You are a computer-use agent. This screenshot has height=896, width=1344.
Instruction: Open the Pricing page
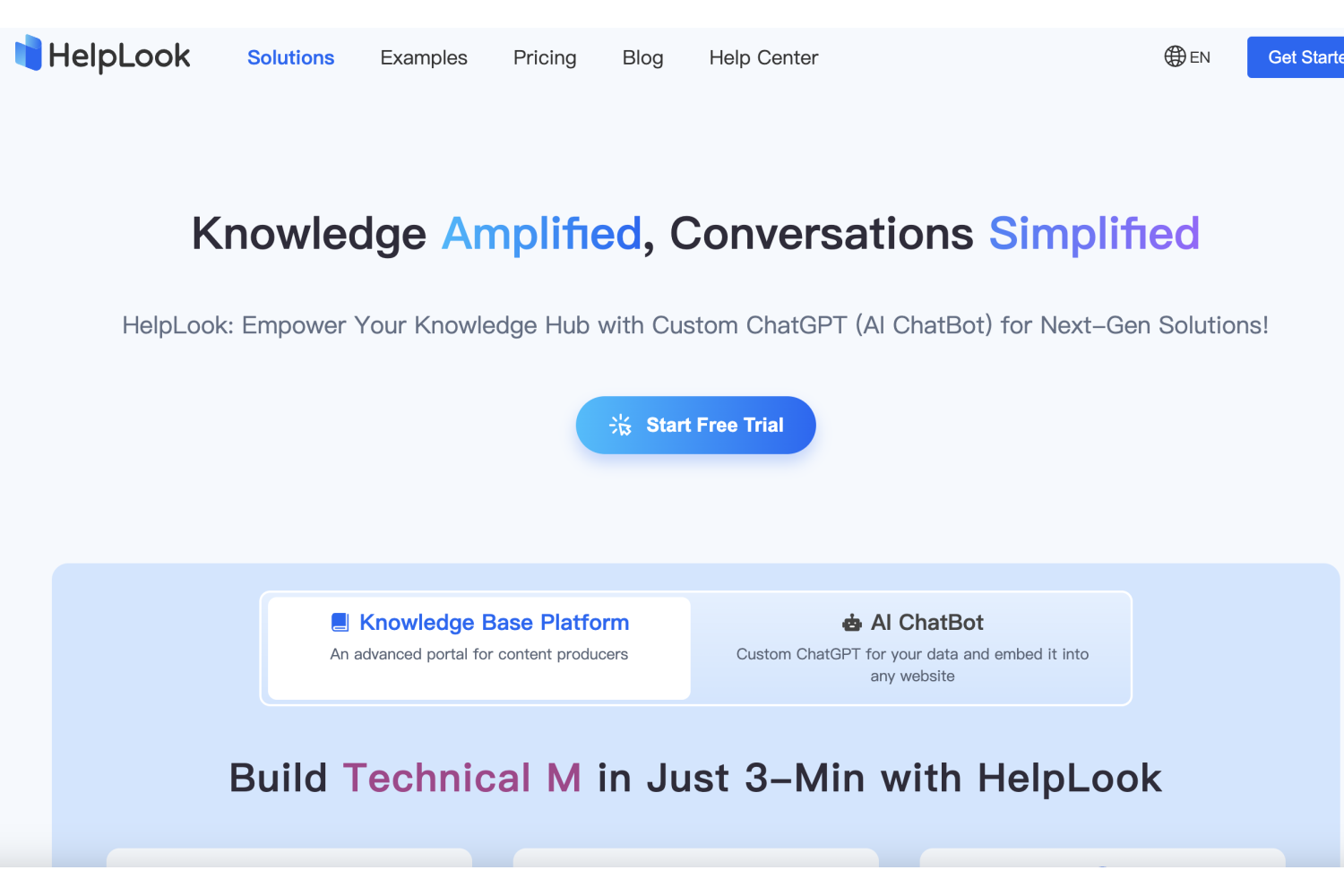545,57
